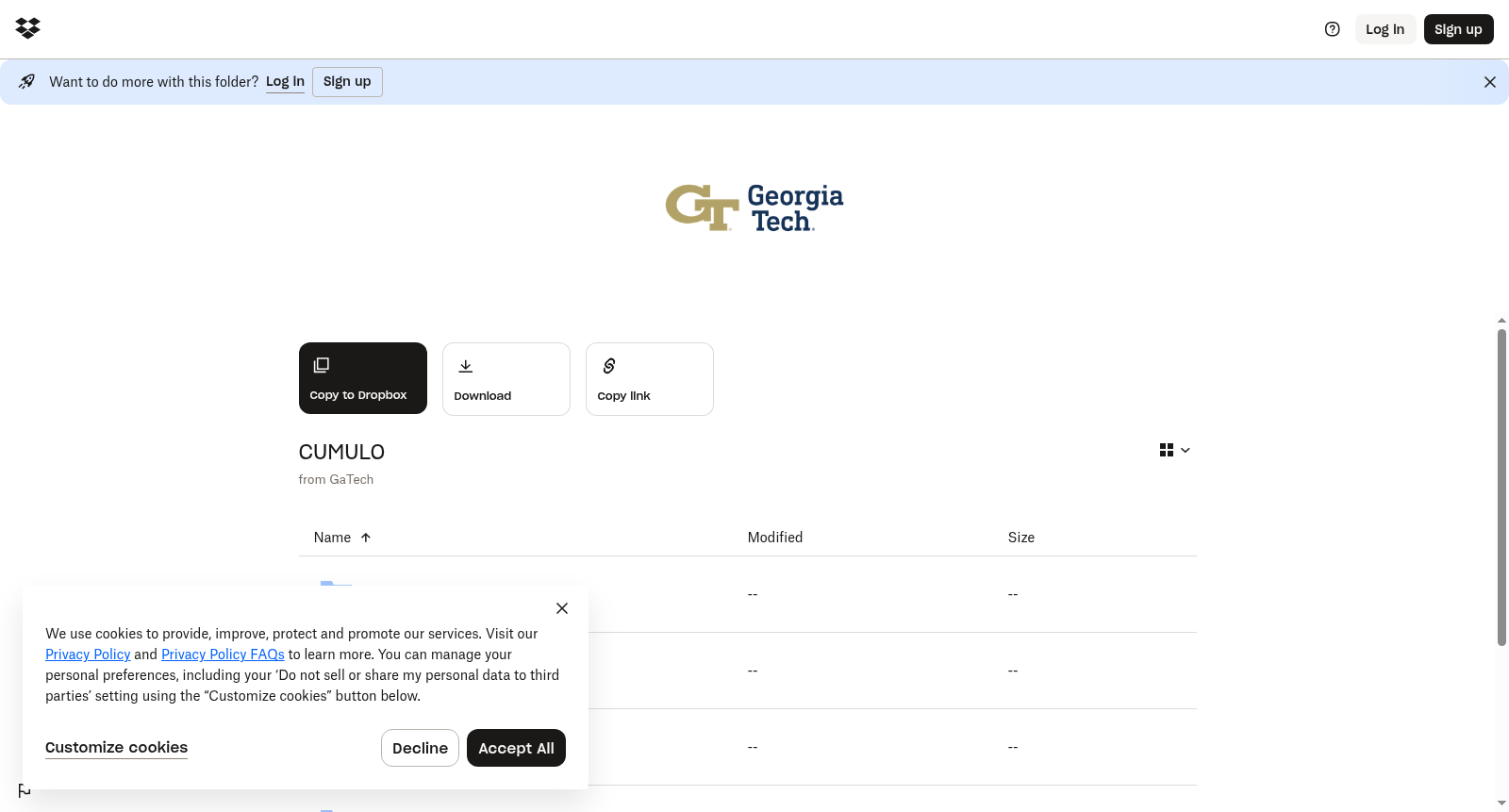Click Log in in the top header

pyautogui.click(x=1385, y=29)
